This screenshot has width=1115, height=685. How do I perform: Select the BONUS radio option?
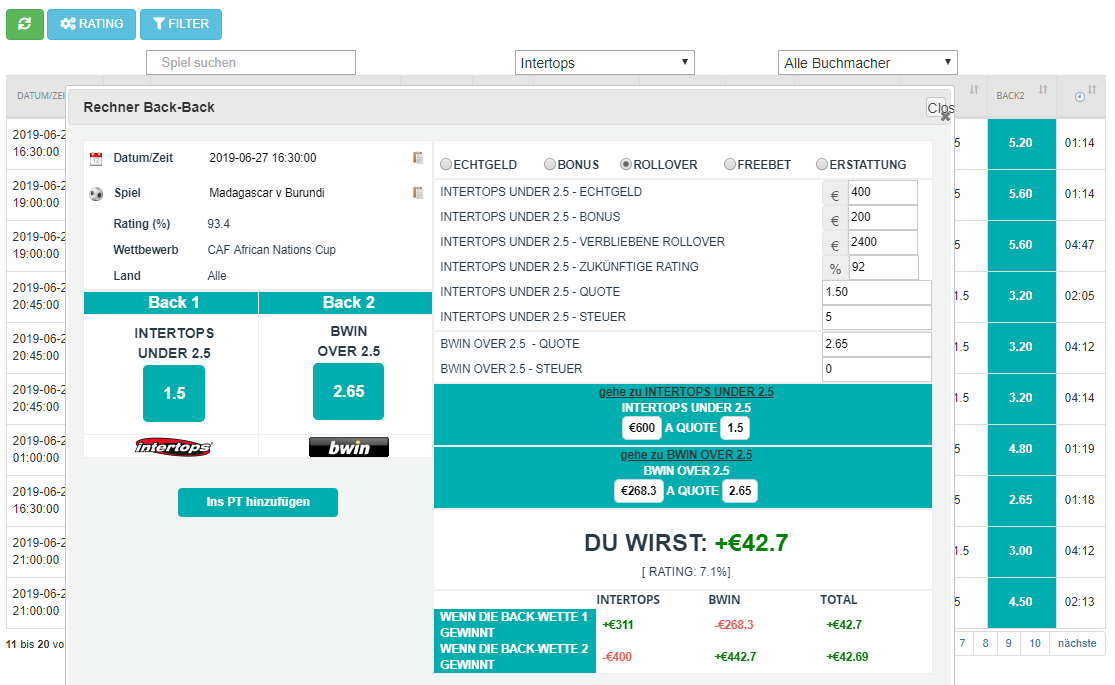point(550,164)
